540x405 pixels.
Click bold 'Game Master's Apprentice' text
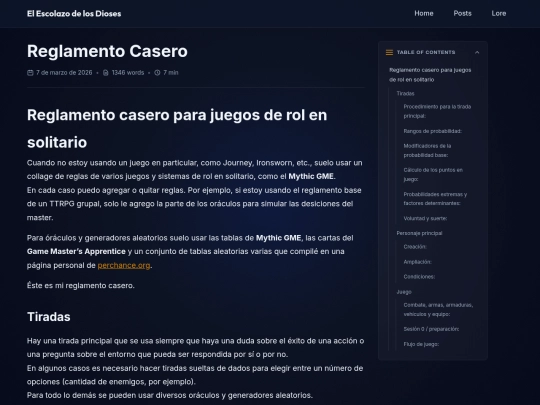(x=76, y=252)
